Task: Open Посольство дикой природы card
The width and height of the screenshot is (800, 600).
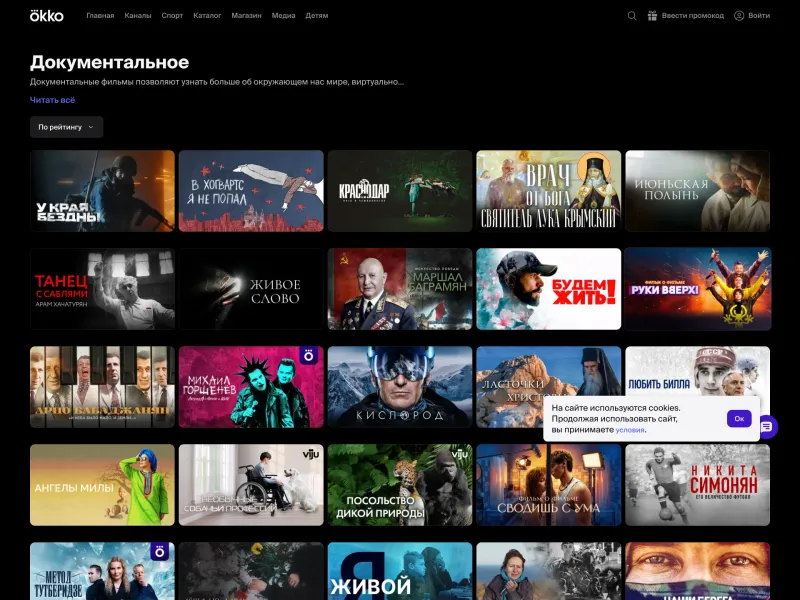Action: [400, 485]
